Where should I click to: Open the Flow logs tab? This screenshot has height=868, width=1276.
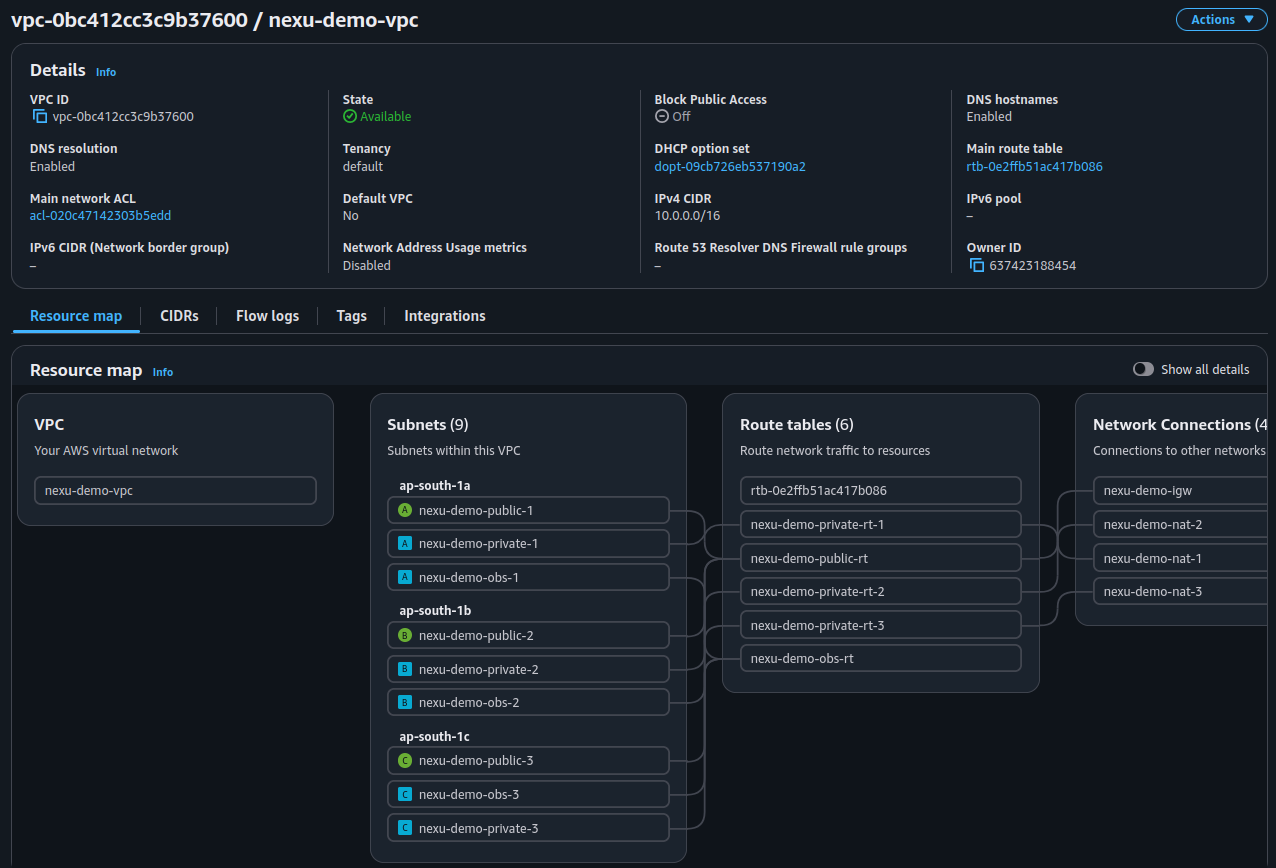pyautogui.click(x=267, y=315)
